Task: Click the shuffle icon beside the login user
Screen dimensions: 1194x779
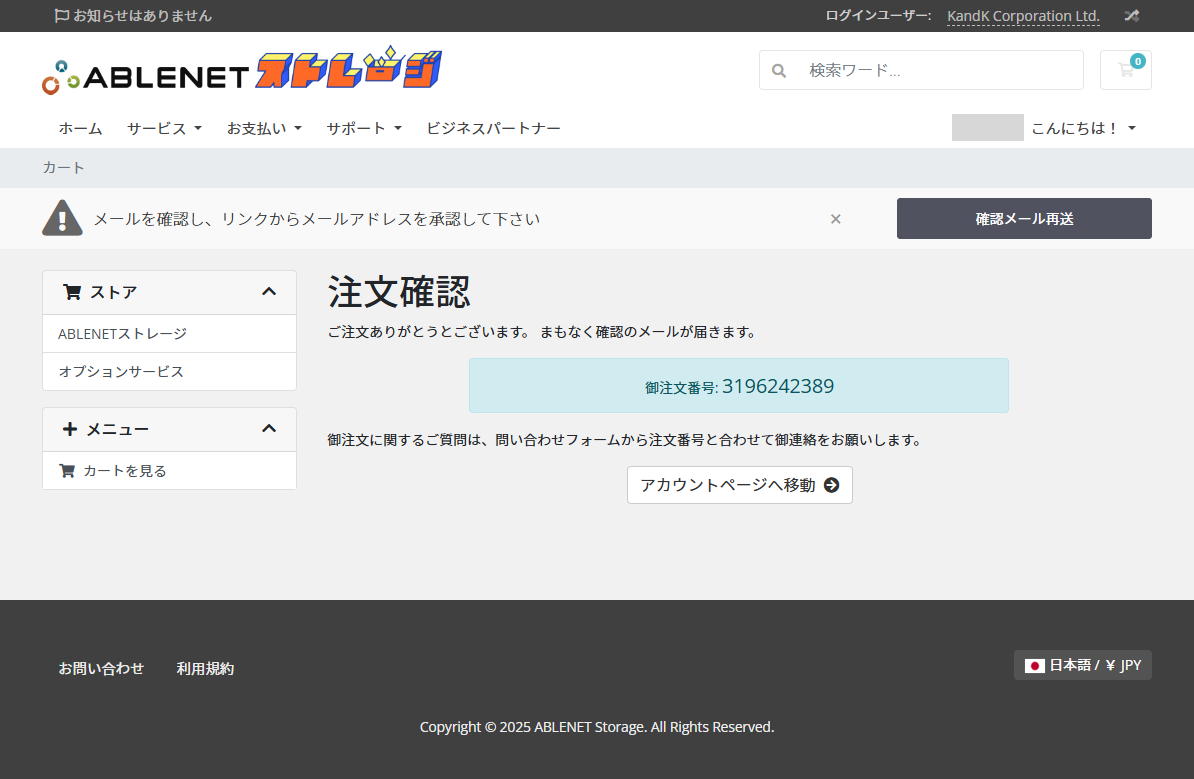Action: [1131, 16]
